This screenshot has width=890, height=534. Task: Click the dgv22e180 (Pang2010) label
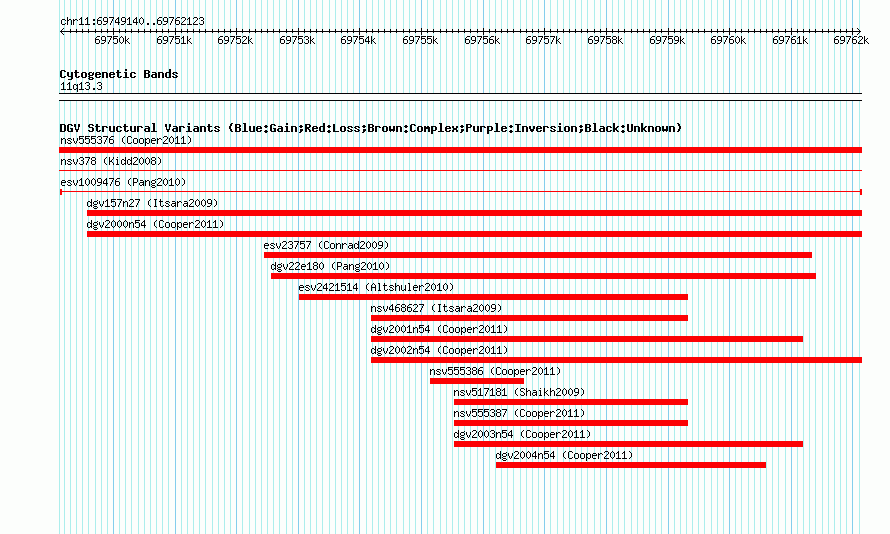[x=330, y=266]
